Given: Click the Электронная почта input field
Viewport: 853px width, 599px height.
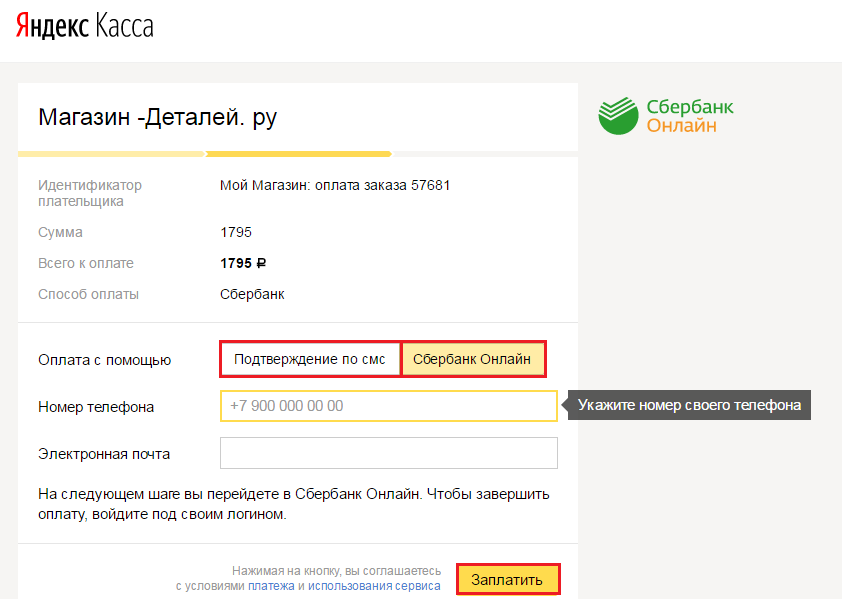Looking at the screenshot, I should [x=388, y=453].
